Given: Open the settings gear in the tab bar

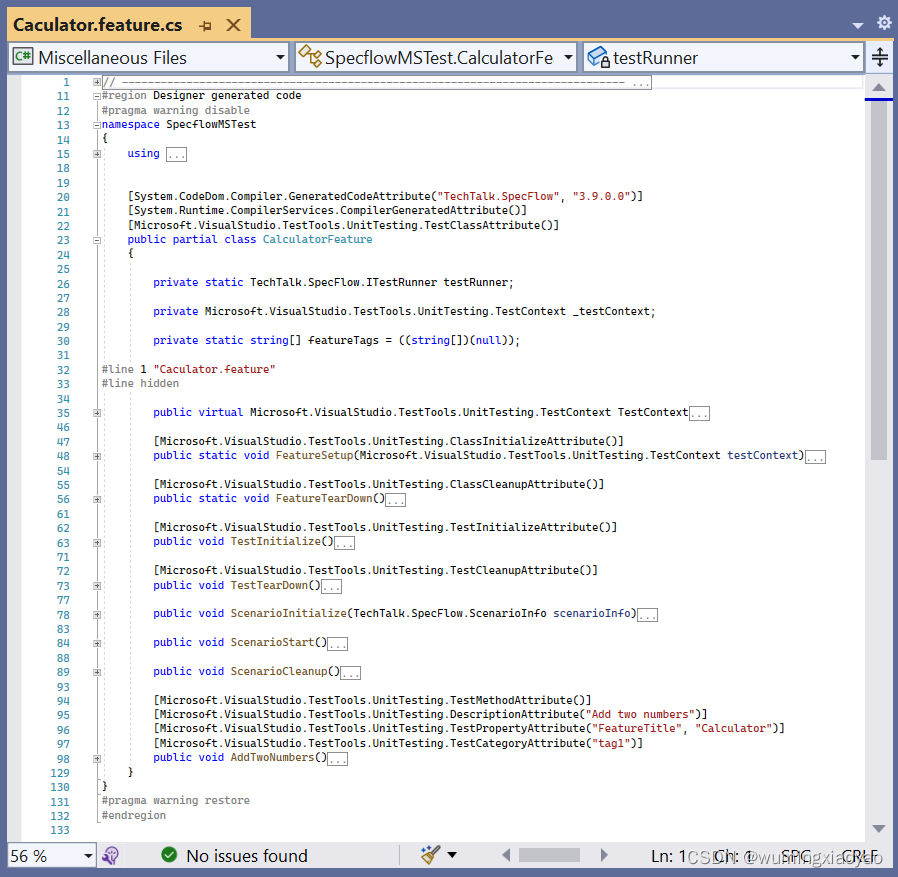Looking at the screenshot, I should [x=884, y=23].
